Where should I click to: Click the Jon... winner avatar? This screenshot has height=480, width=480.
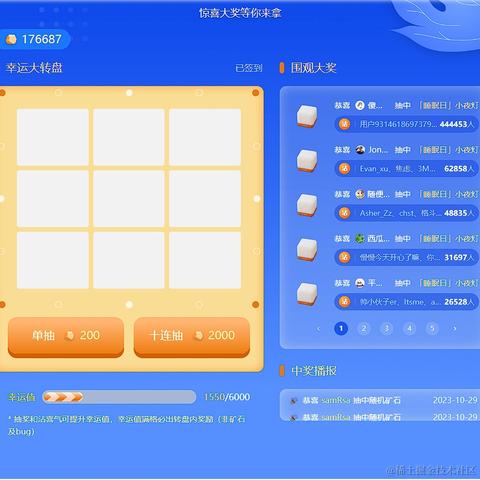click(360, 150)
